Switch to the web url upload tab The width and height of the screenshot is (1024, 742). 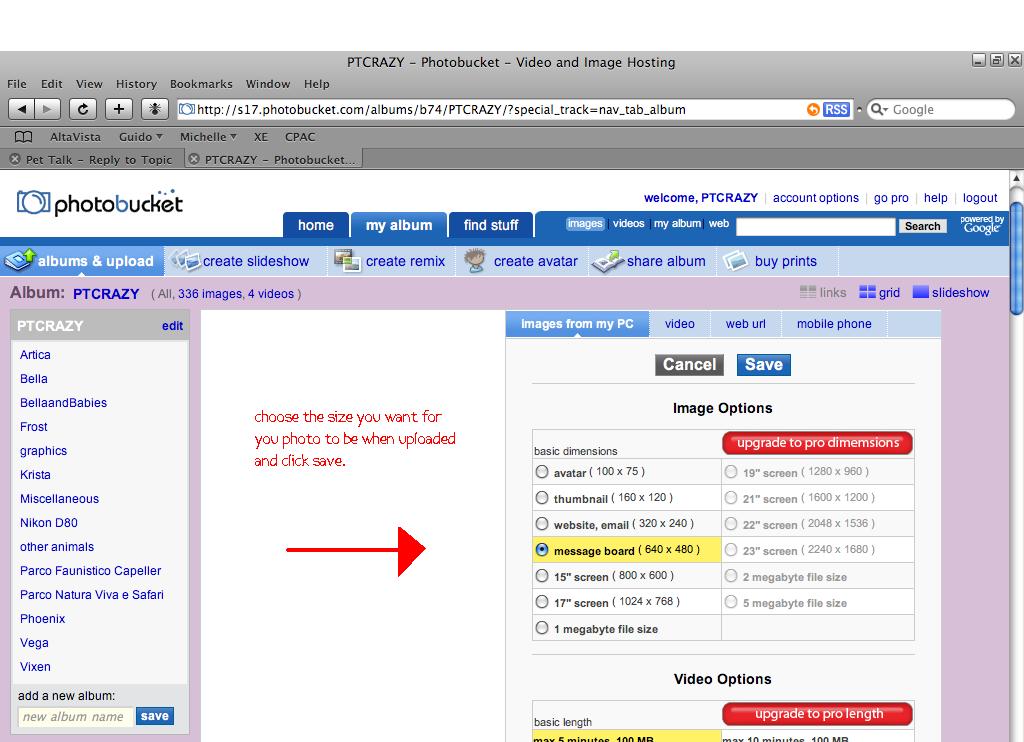click(745, 324)
